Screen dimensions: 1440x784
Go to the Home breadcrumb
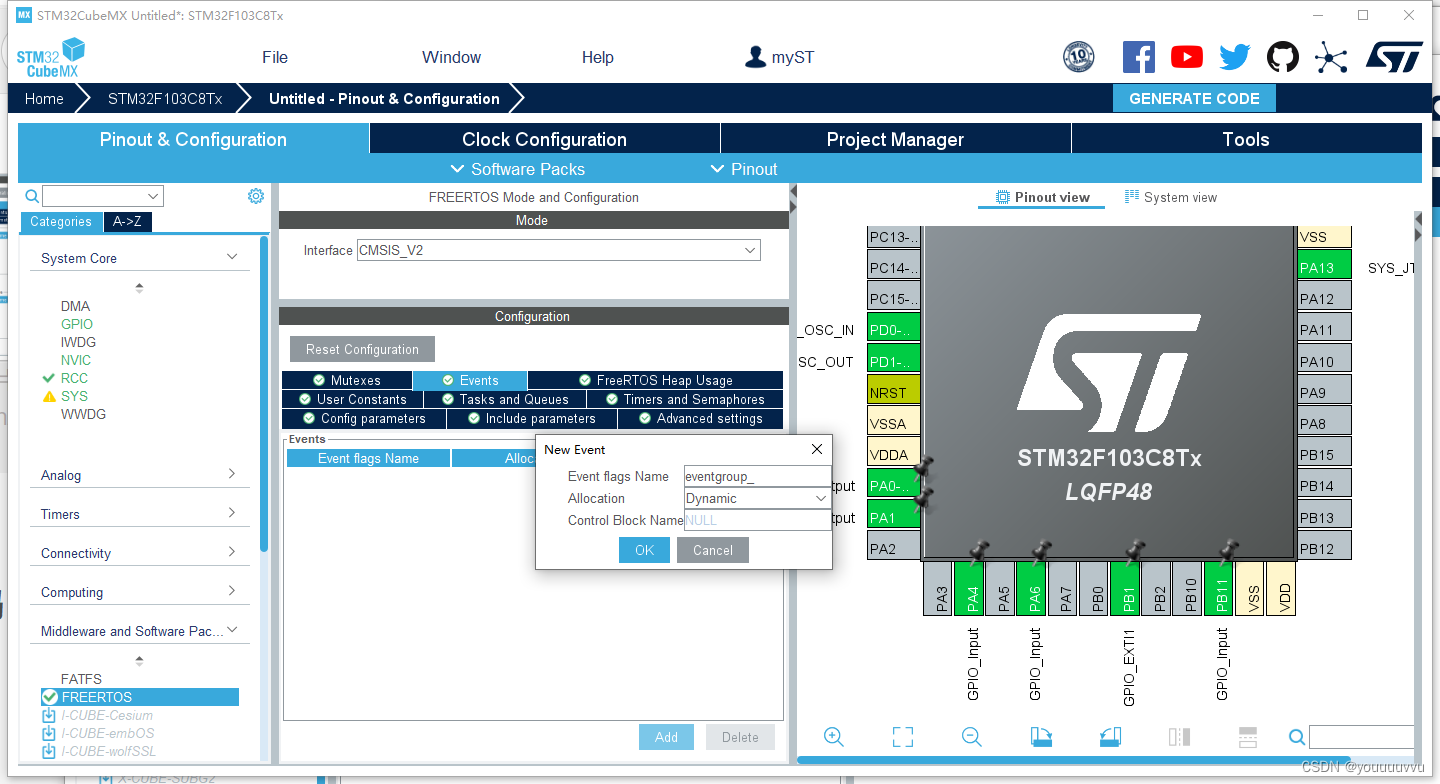(x=44, y=98)
